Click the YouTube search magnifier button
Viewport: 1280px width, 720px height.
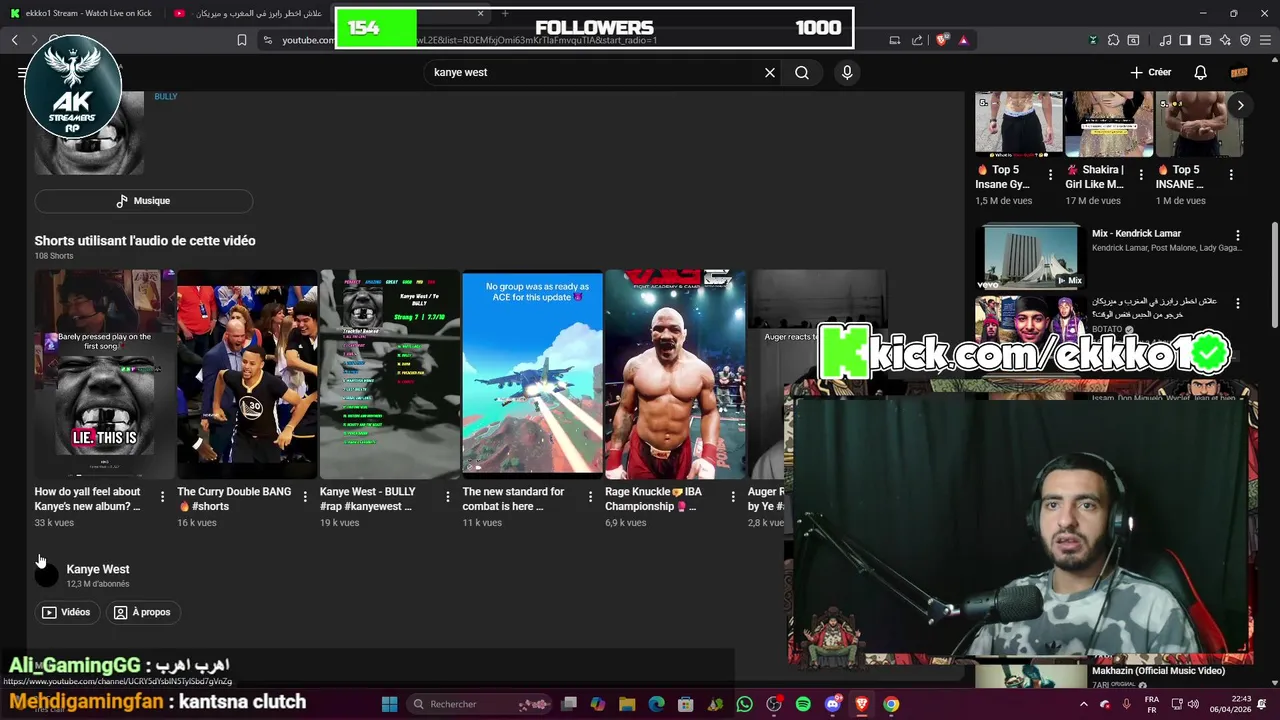[x=802, y=72]
